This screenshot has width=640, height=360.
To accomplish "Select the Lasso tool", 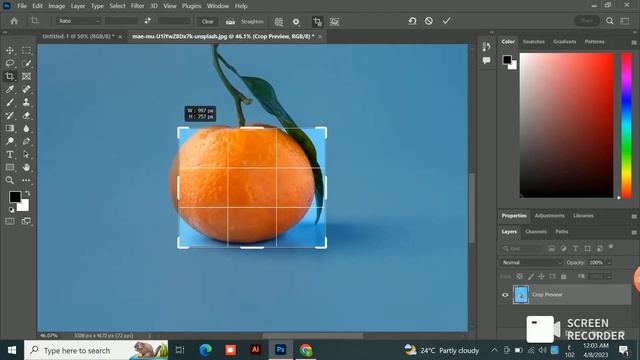I will point(10,63).
